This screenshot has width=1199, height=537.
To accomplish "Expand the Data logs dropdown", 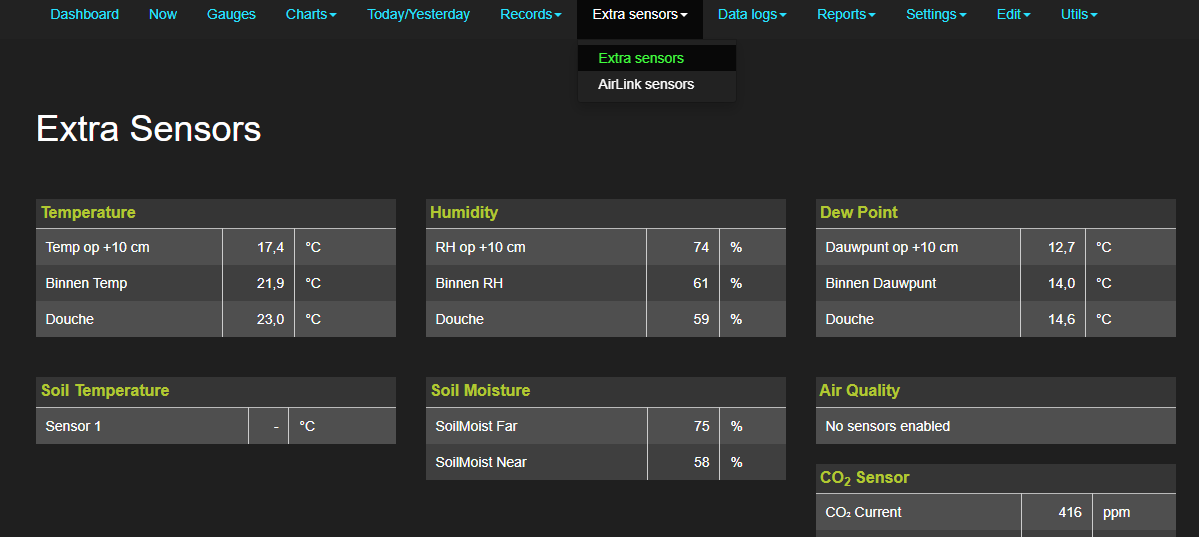I will coord(752,14).
